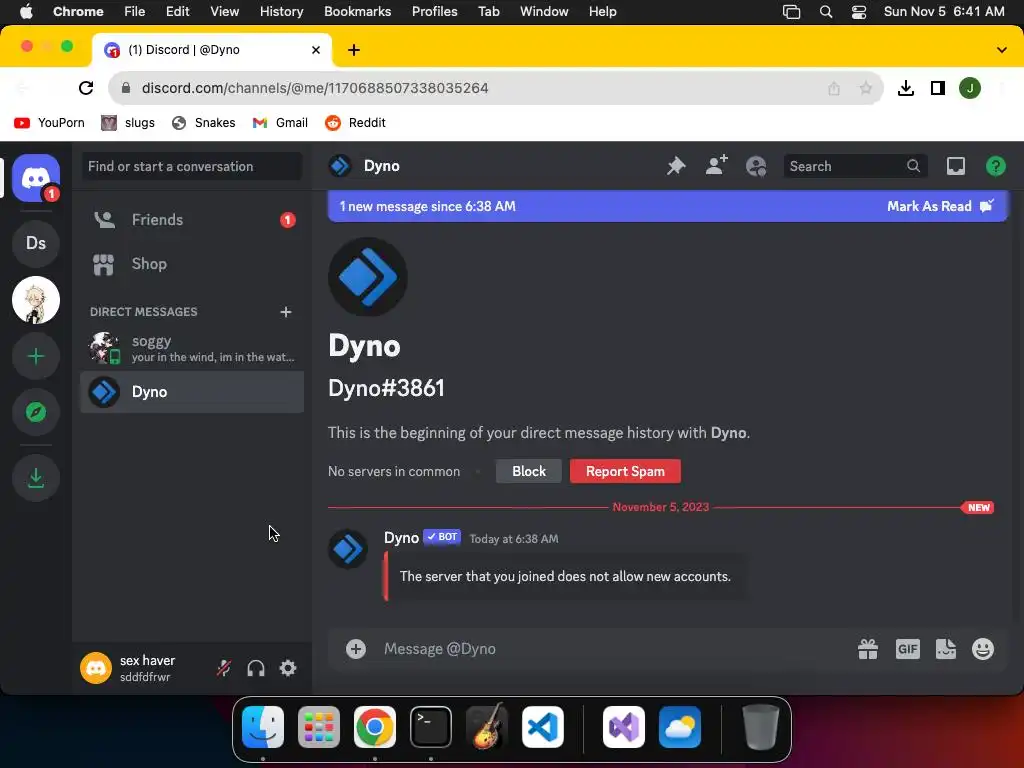Open the slugs bookmark
The image size is (1024, 768).
tap(128, 123)
